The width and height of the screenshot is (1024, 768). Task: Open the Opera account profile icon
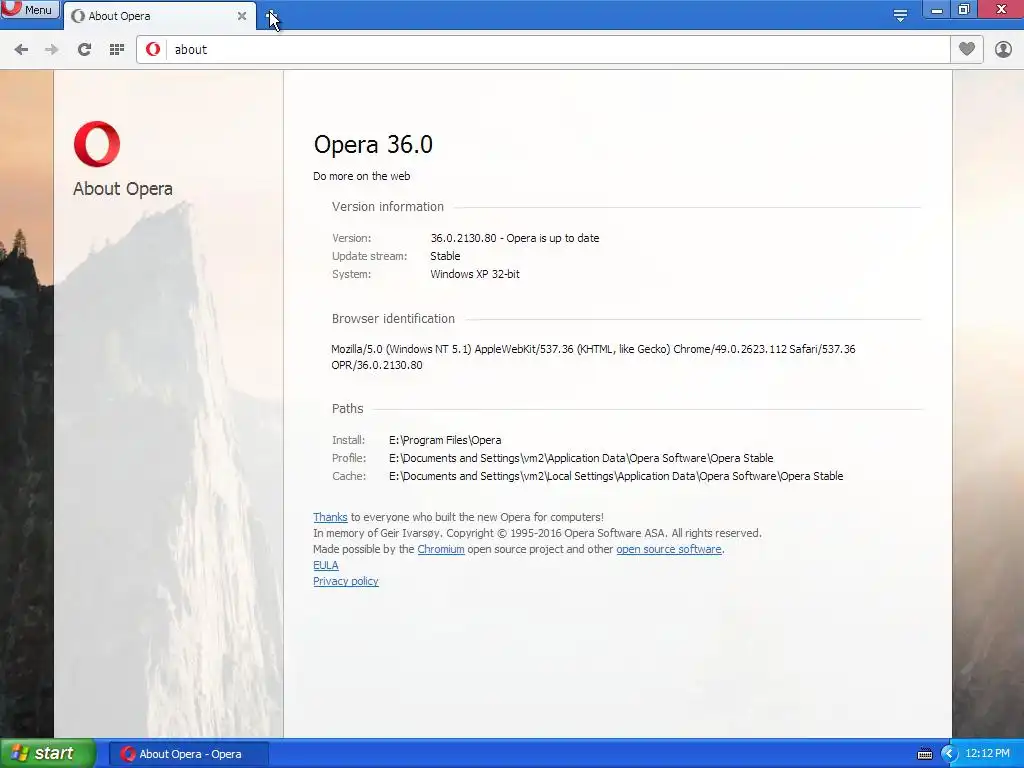[1003, 50]
